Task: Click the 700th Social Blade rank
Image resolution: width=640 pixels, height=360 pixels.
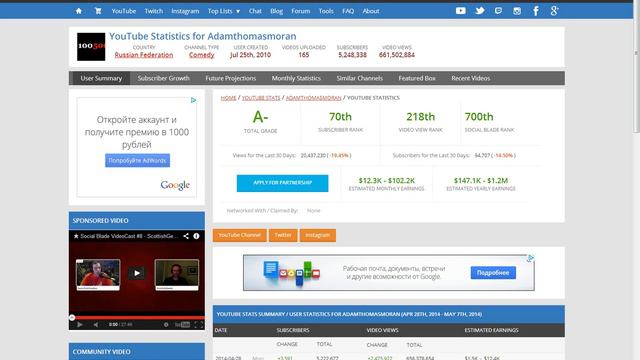Action: coord(479,117)
